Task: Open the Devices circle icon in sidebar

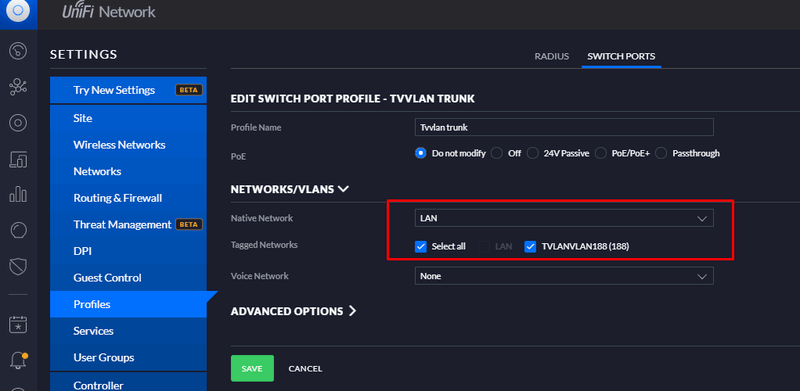Action: 18,123
